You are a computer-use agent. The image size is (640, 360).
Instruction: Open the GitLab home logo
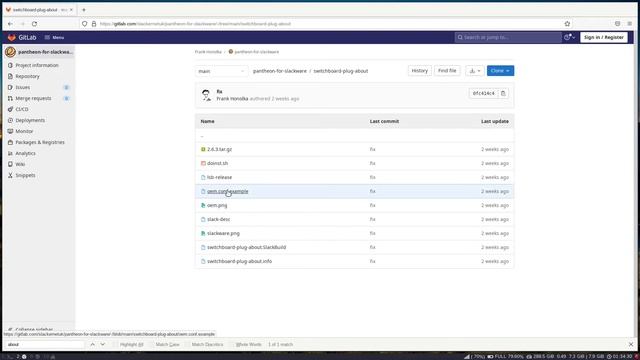coord(22,37)
